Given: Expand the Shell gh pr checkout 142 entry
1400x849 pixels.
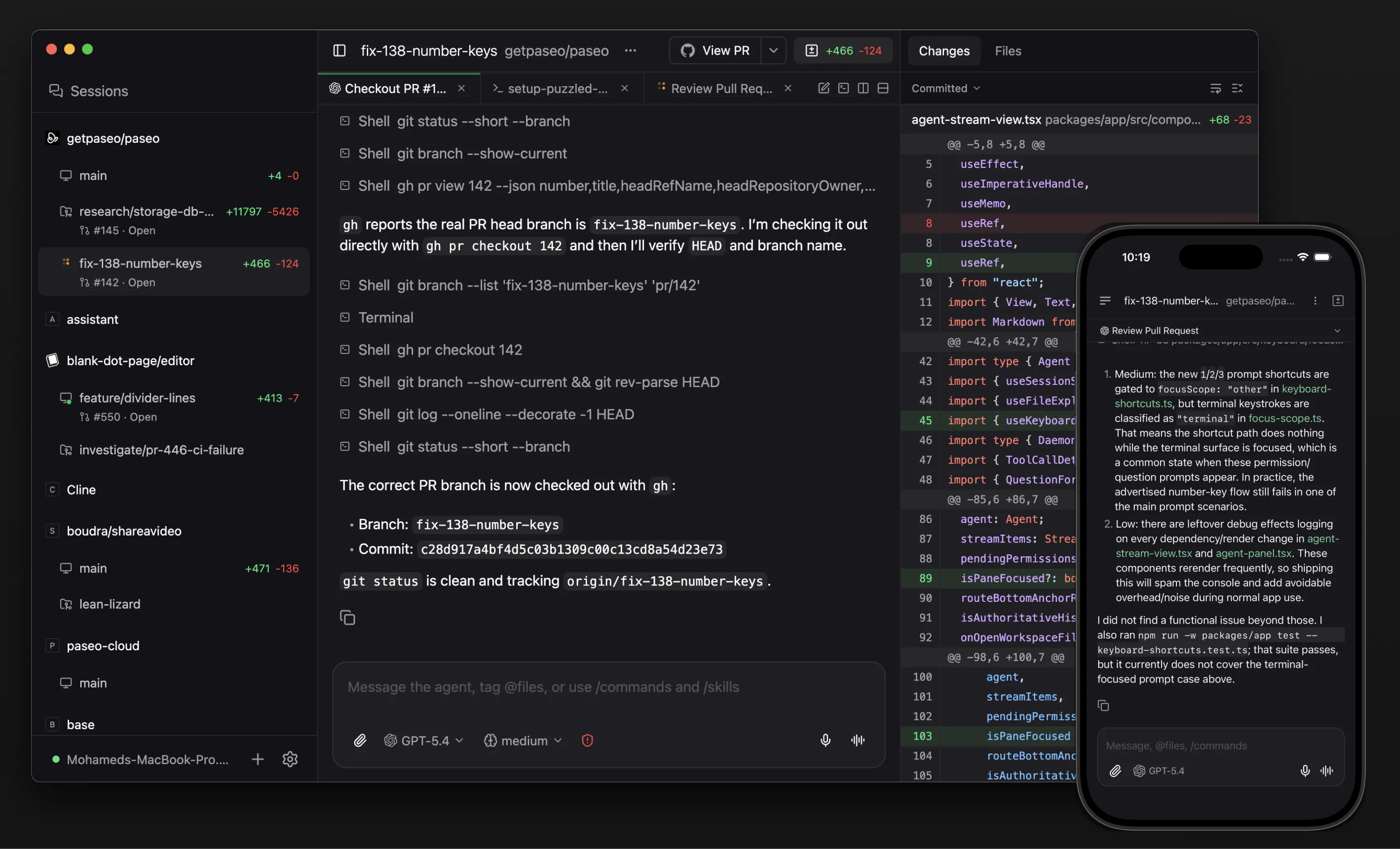Looking at the screenshot, I should 431,350.
